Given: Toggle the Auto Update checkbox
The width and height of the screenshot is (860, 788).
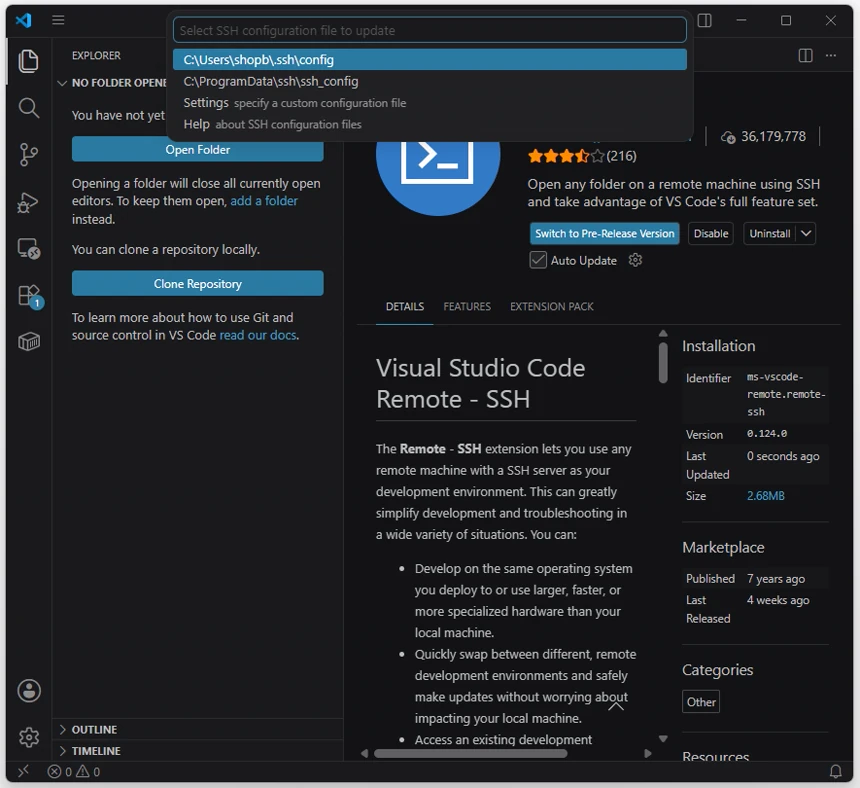Looking at the screenshot, I should tap(538, 260).
